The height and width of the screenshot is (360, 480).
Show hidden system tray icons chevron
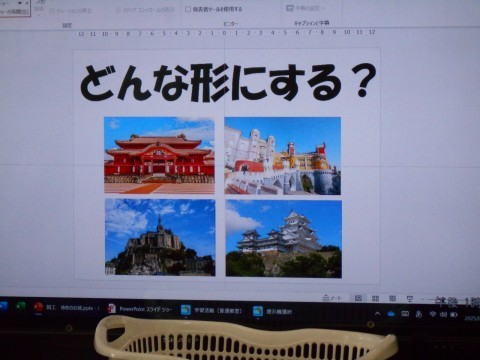pos(377,314)
